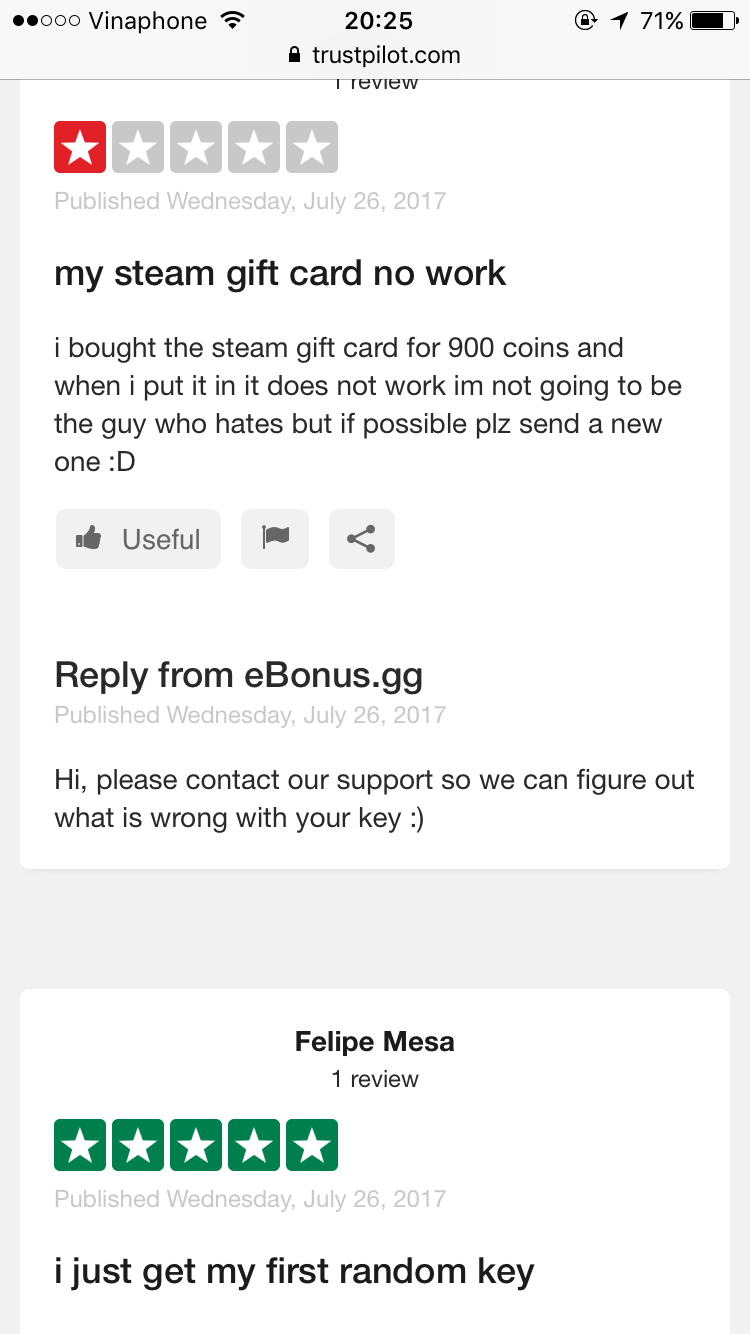Tap the location arrow status icon
Image resolution: width=750 pixels, height=1334 pixels.
[x=620, y=21]
